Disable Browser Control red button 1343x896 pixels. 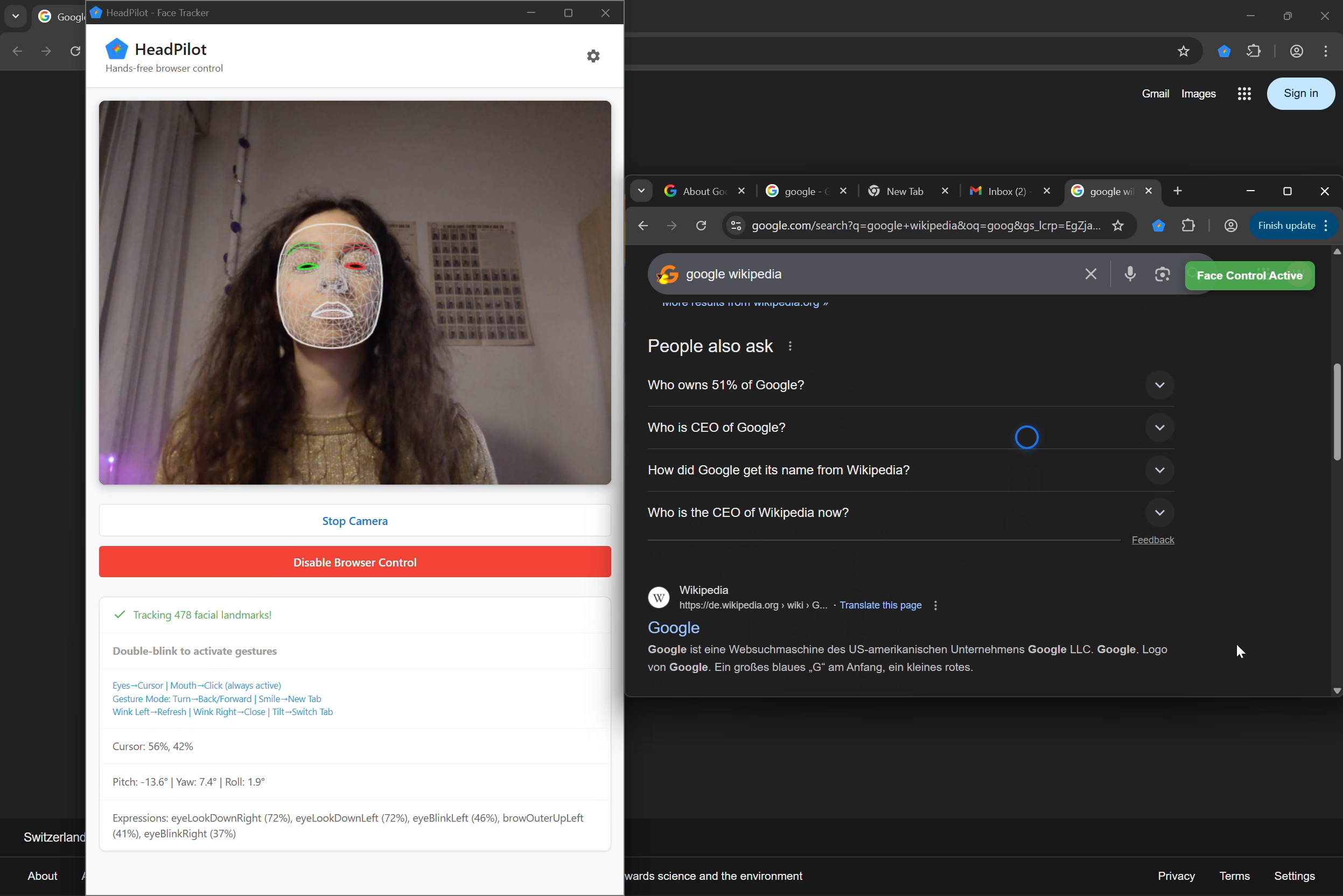354,562
